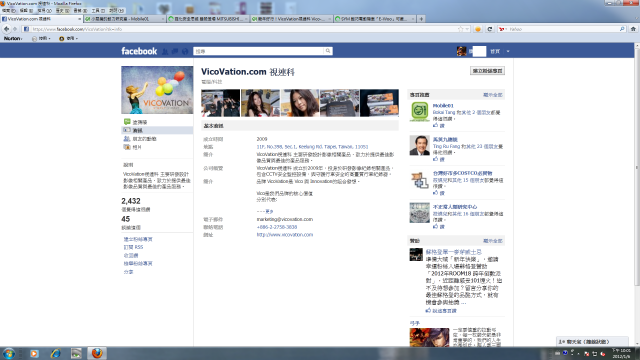Screen dimensions: 640x360
Task: Click the Firefox back arrow button
Action: click(7, 29)
